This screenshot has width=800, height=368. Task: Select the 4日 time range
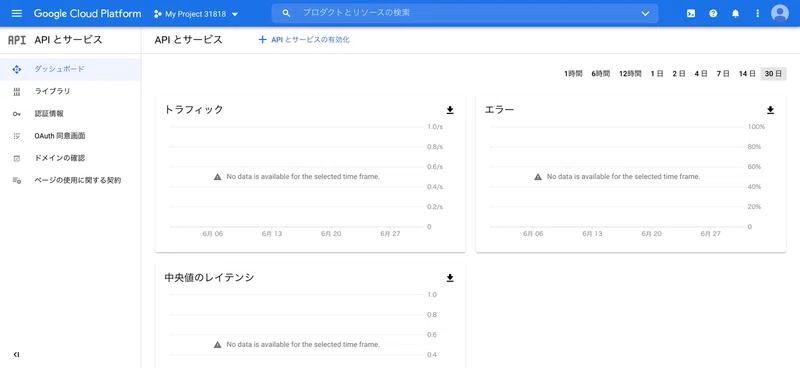[x=701, y=74]
